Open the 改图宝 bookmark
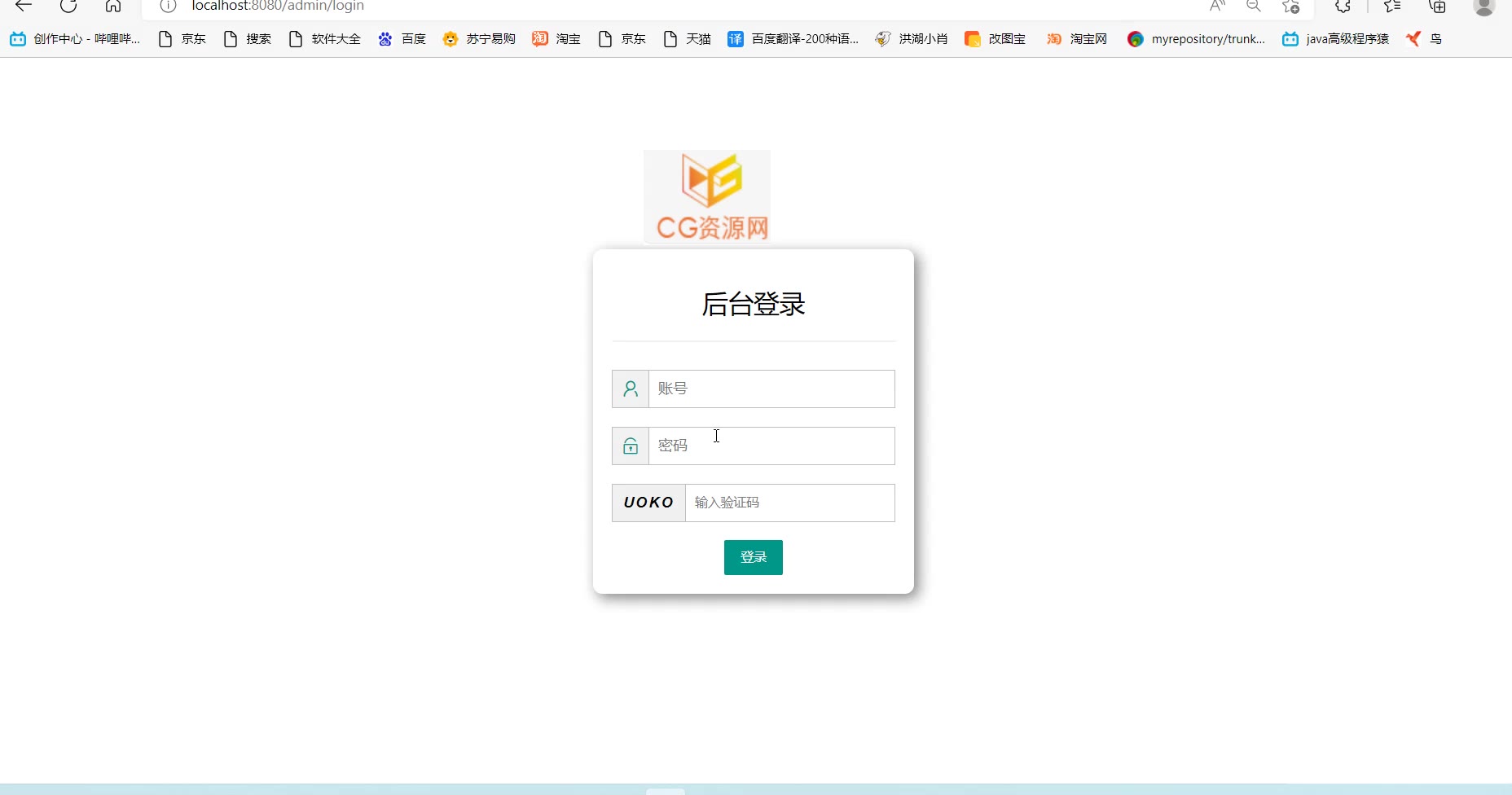This screenshot has height=795, width=1512. [x=996, y=39]
